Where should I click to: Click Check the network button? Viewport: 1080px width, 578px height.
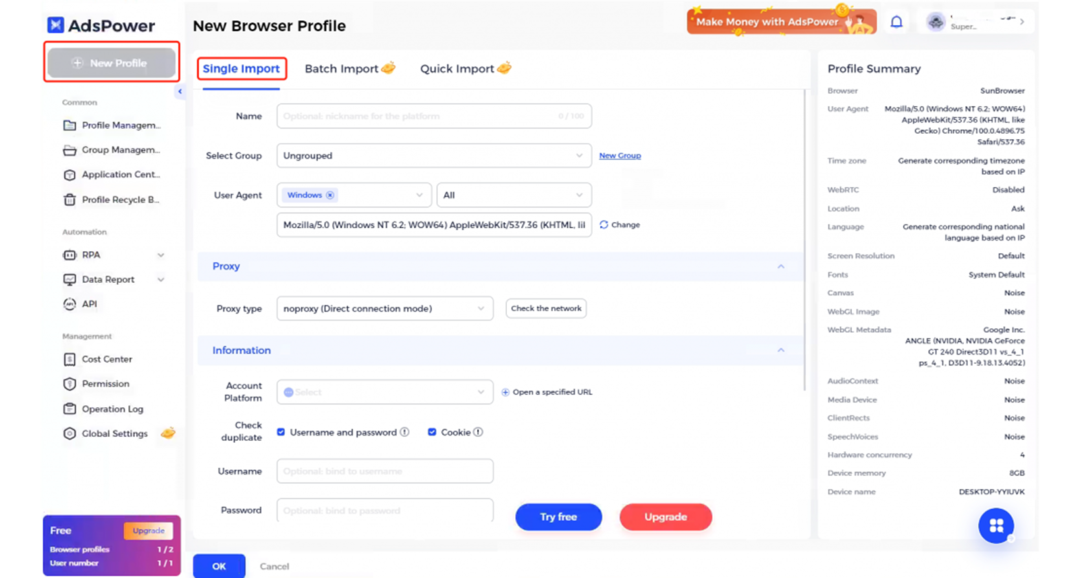point(546,309)
